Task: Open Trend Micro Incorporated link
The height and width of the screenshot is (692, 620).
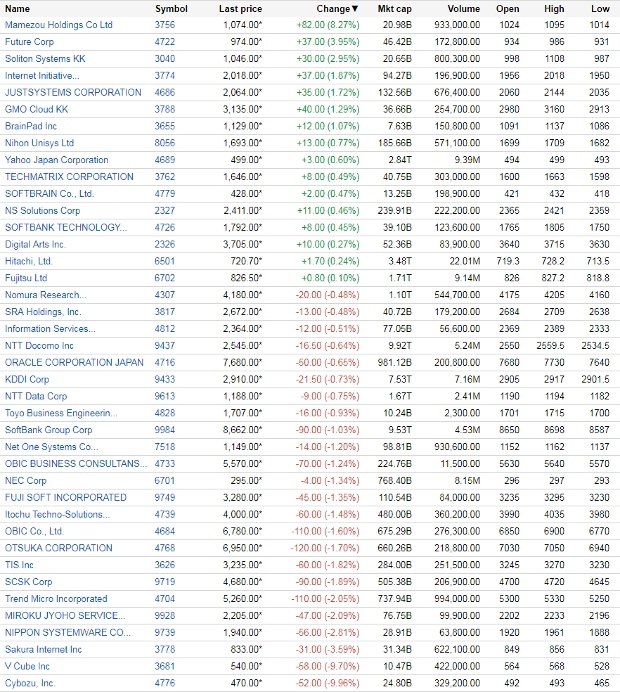Action: coord(56,599)
